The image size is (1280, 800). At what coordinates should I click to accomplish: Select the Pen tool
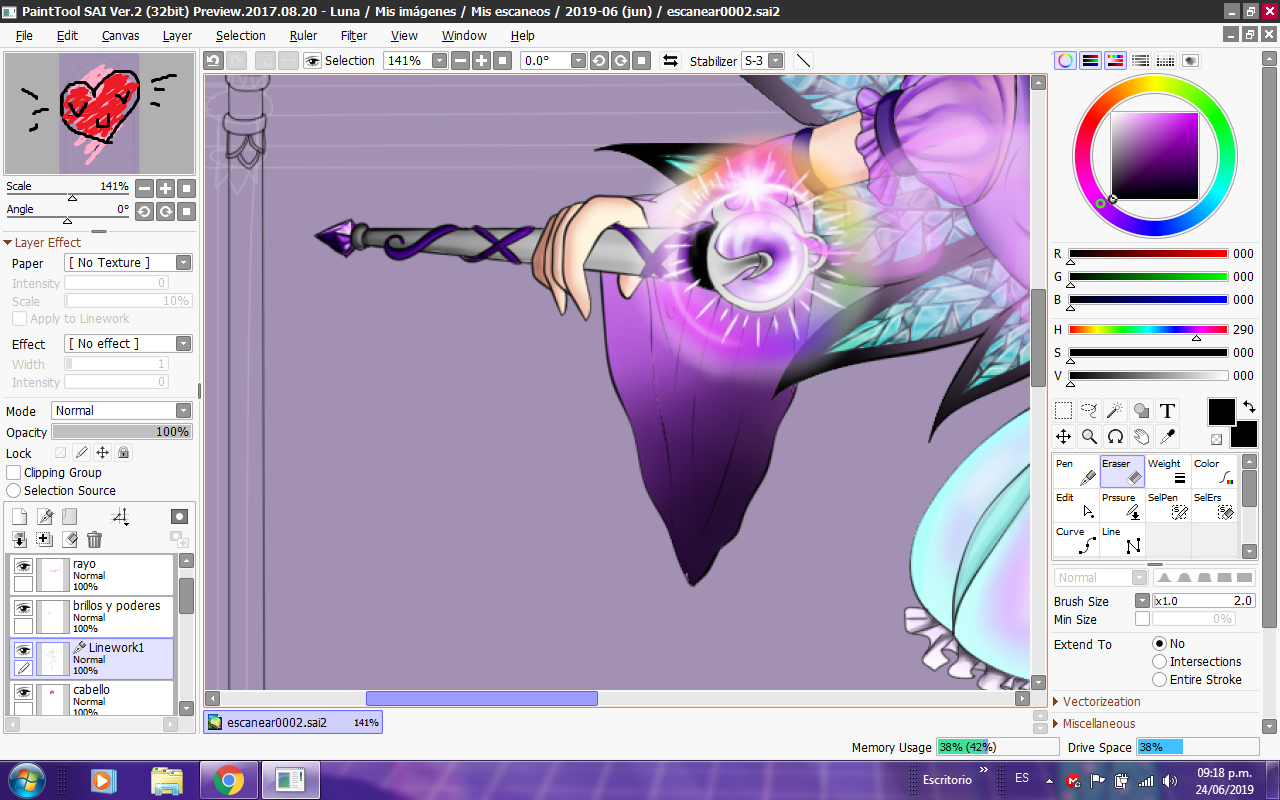point(1076,472)
